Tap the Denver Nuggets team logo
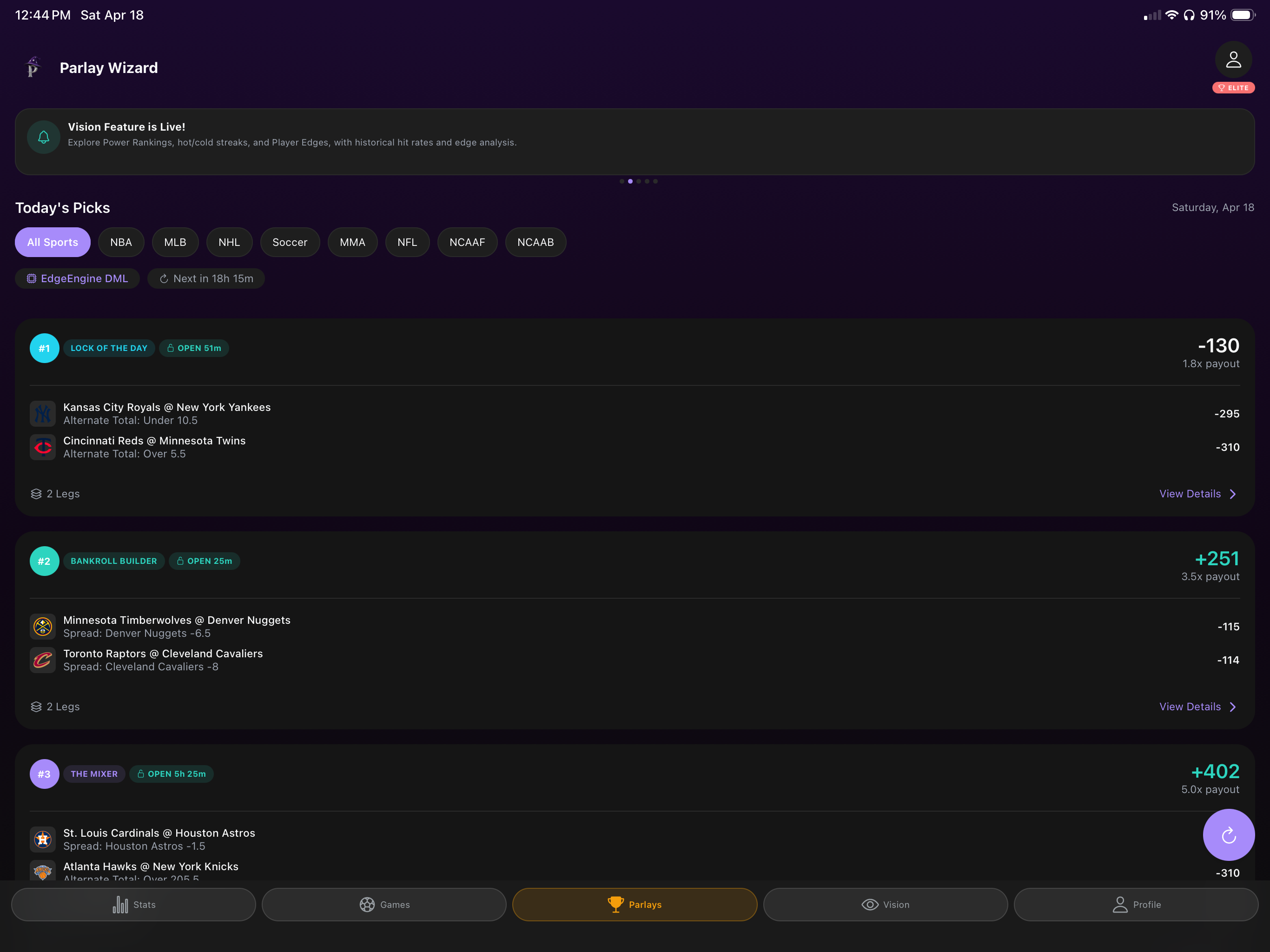Image resolution: width=1270 pixels, height=952 pixels. tap(42, 627)
